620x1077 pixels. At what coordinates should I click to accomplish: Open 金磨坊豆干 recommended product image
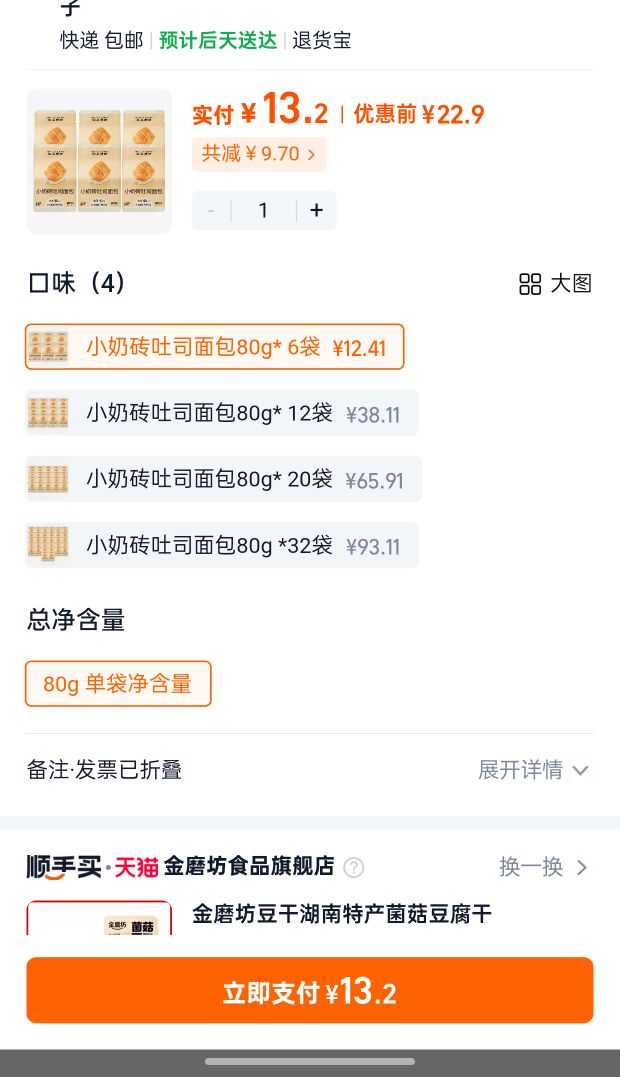pos(100,918)
